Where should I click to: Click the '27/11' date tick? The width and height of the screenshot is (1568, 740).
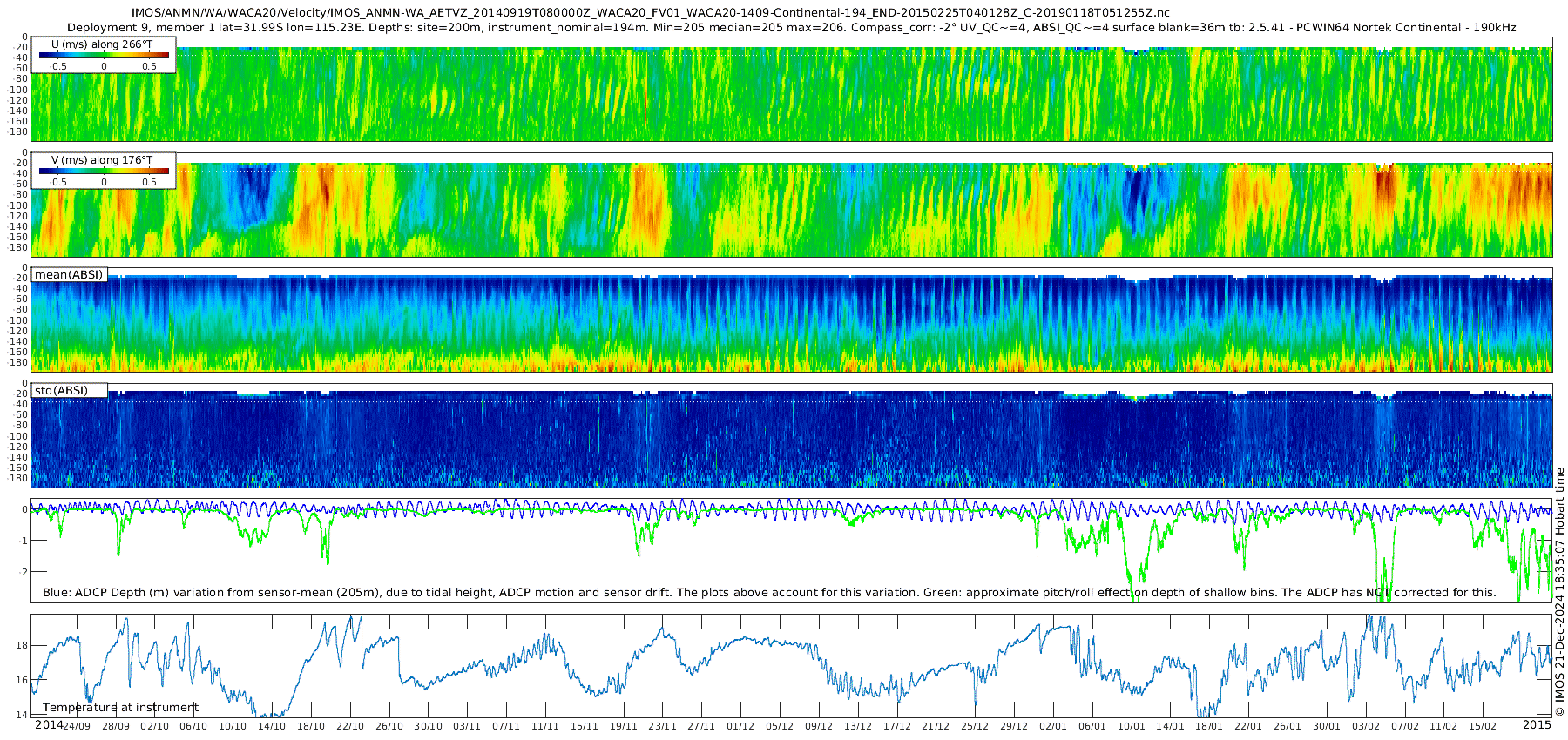pyautogui.click(x=701, y=726)
